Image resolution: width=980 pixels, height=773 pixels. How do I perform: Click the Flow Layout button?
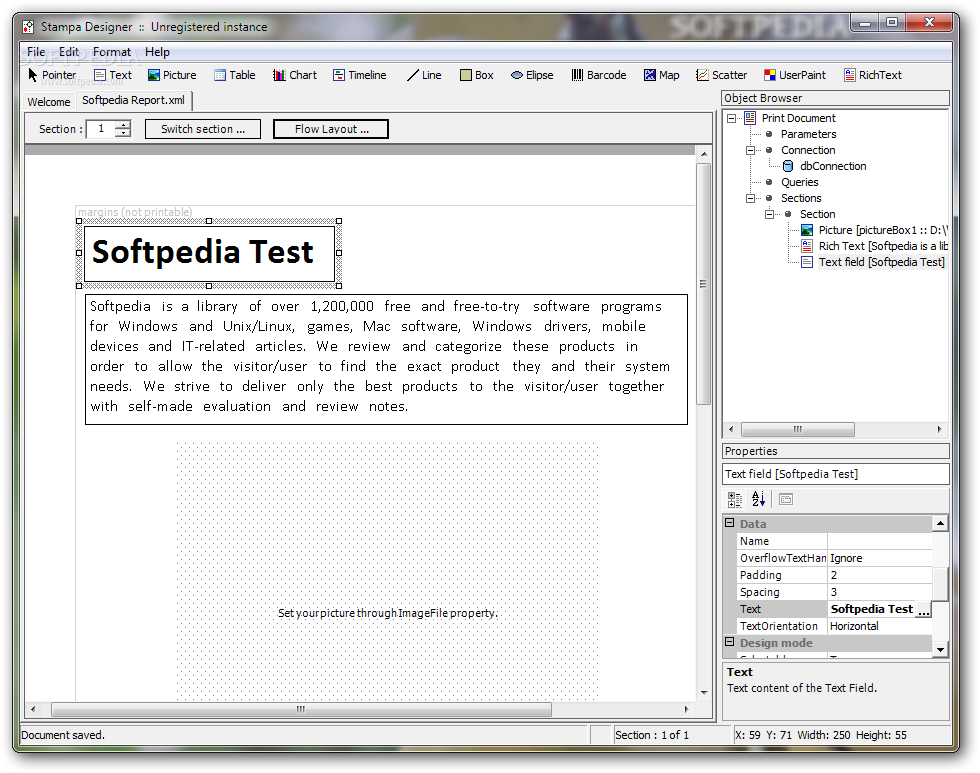coord(331,129)
